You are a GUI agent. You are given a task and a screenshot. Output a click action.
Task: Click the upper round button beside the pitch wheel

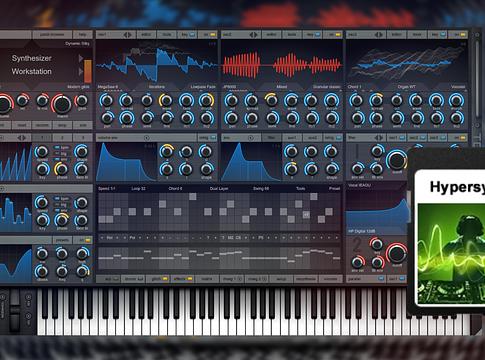click(x=28, y=297)
